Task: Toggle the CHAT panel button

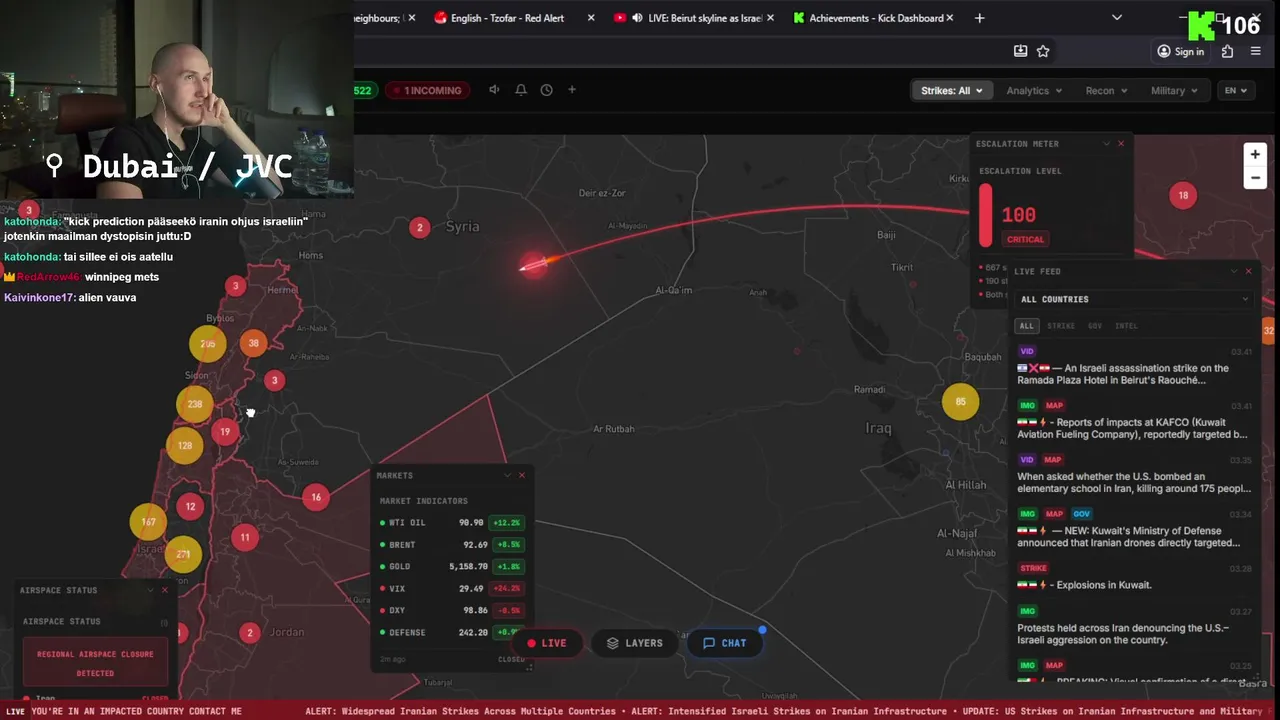Action: [725, 643]
